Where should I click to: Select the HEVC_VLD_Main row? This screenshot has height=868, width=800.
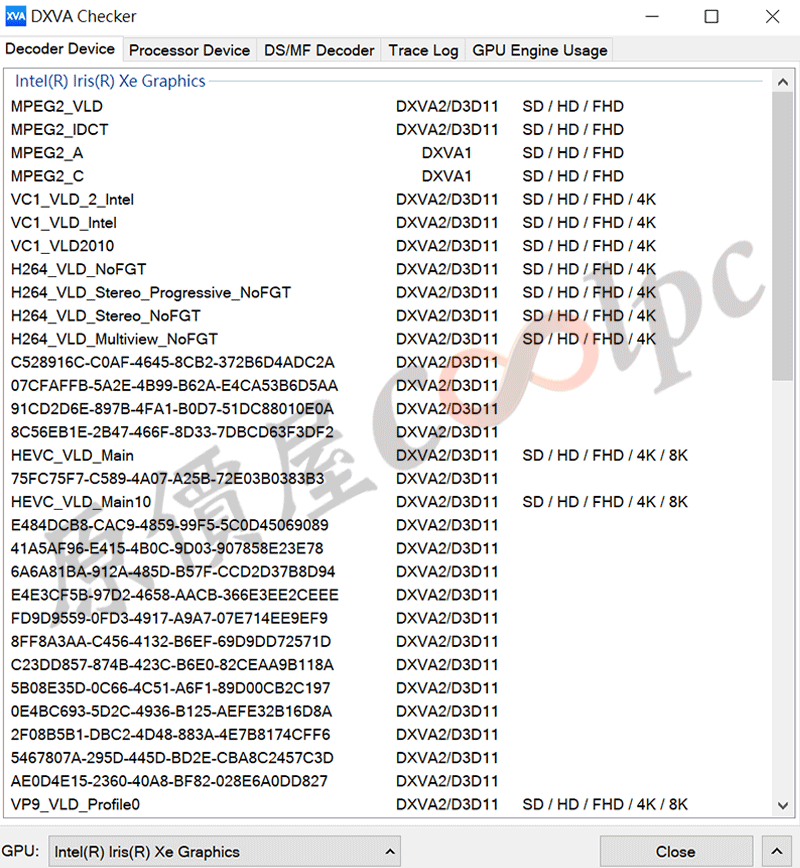(388, 455)
